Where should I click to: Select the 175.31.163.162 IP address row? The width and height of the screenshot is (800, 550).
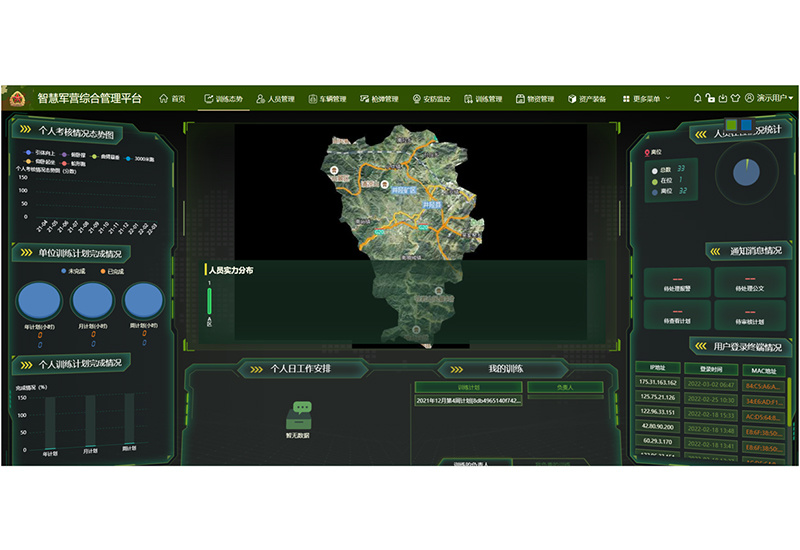[x=657, y=383]
